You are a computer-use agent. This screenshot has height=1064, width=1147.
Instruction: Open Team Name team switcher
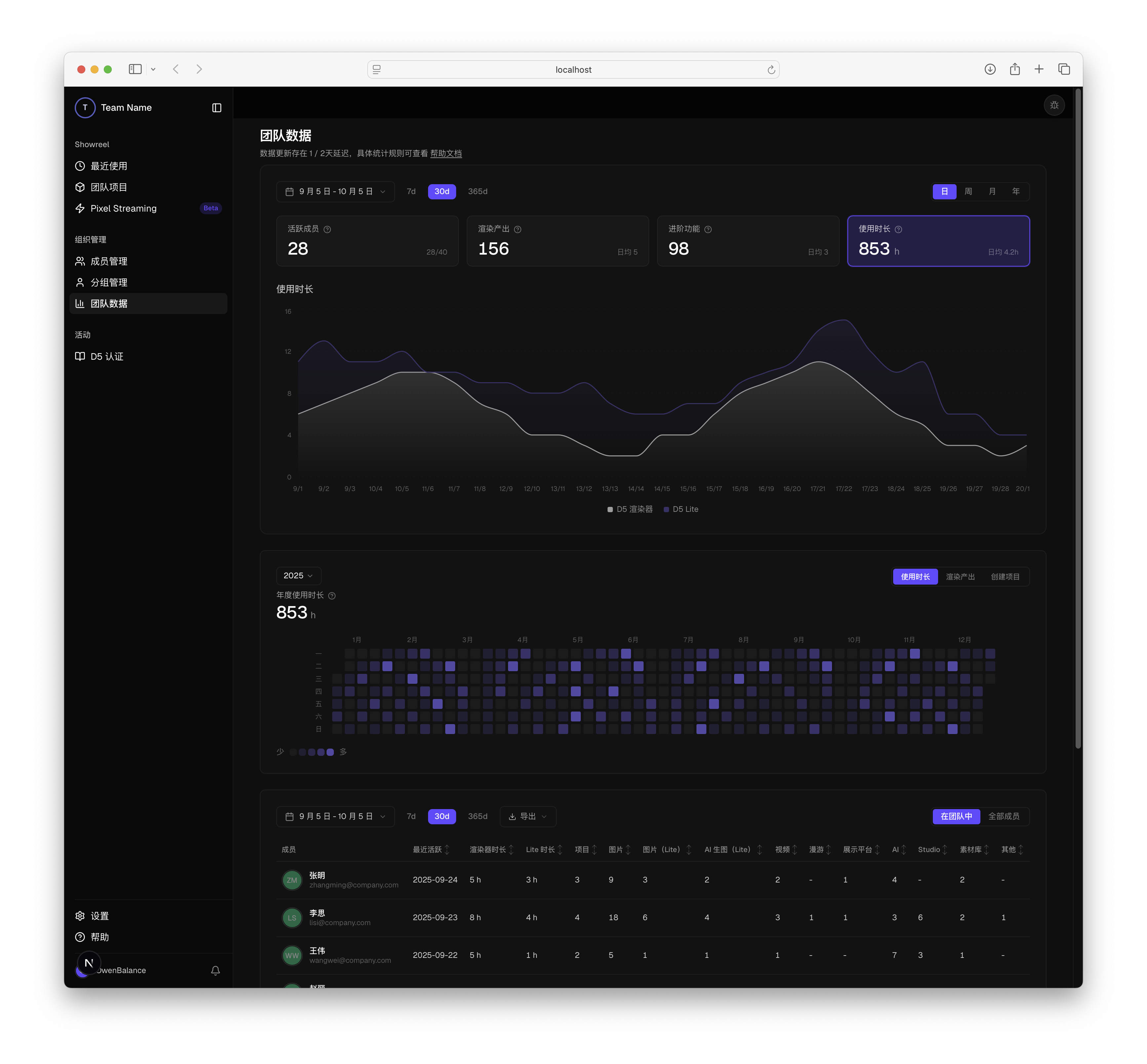tap(114, 108)
